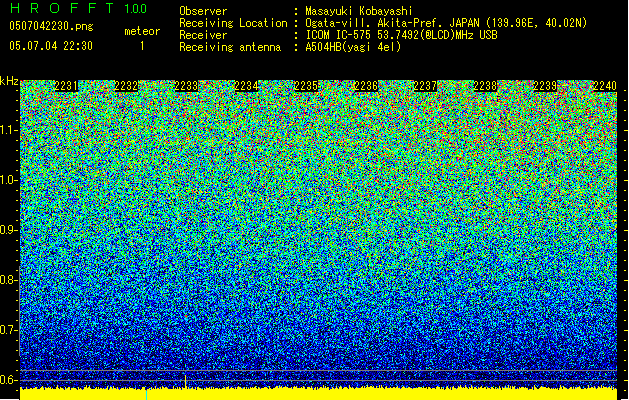Click the kHz axis unit label
This screenshot has width=629, height=400.
pos(9,81)
